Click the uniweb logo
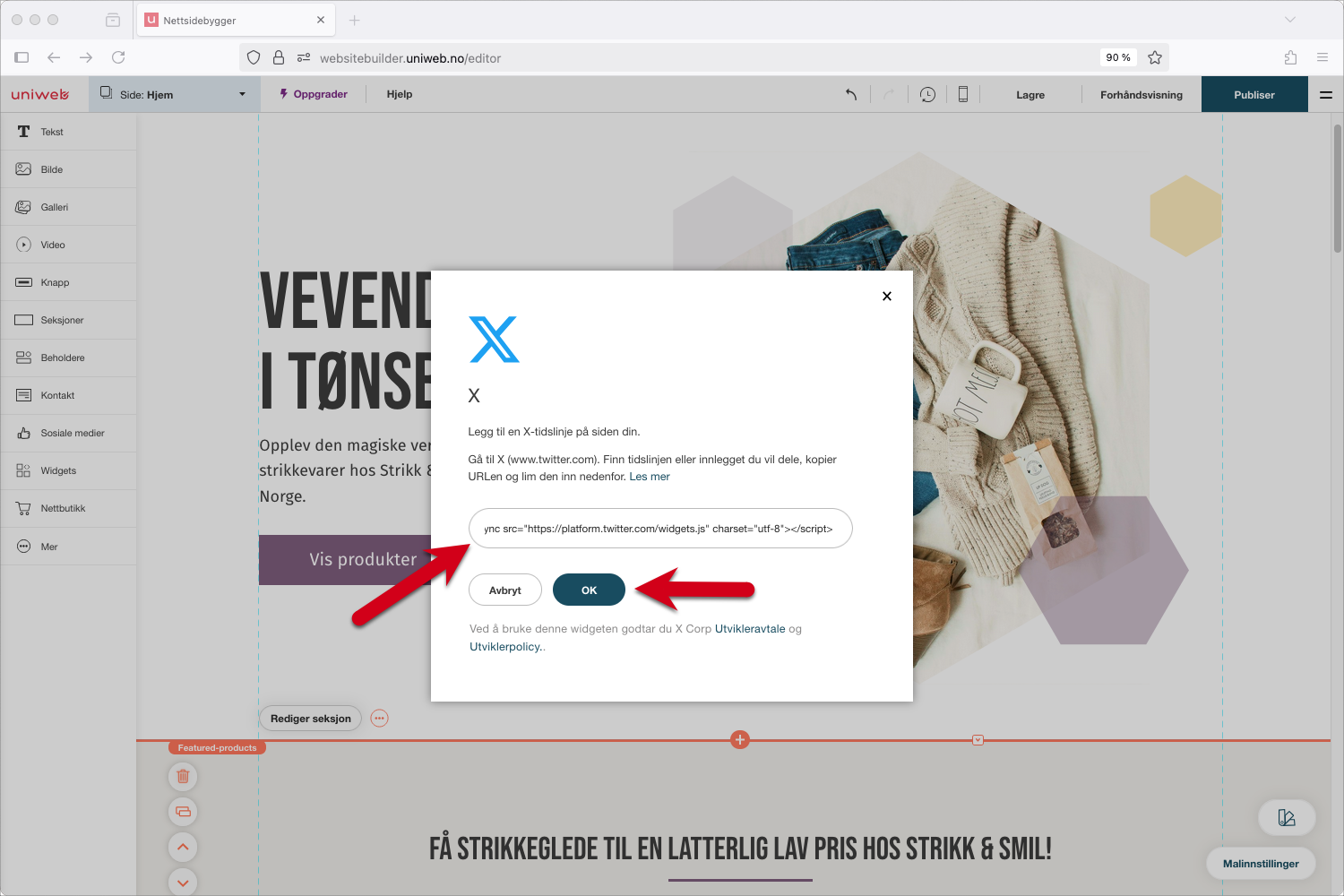This screenshot has width=1344, height=896. 40,94
